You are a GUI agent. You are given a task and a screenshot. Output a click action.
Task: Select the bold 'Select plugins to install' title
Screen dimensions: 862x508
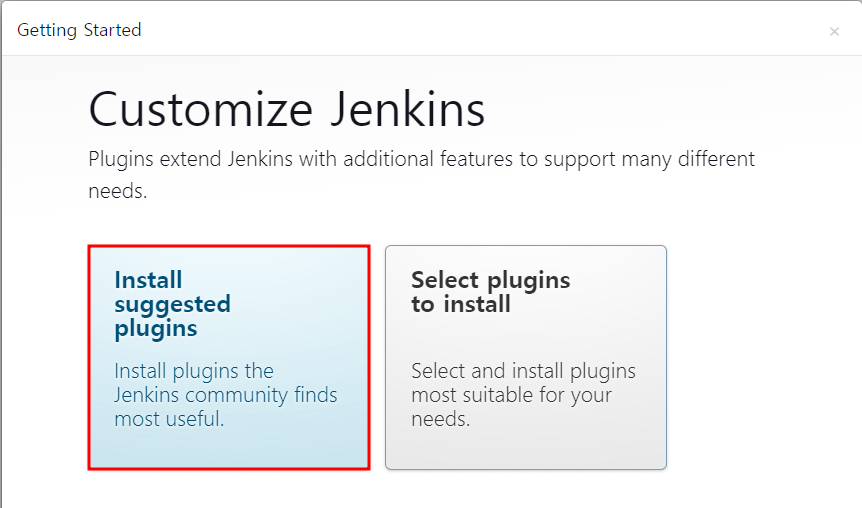491,292
